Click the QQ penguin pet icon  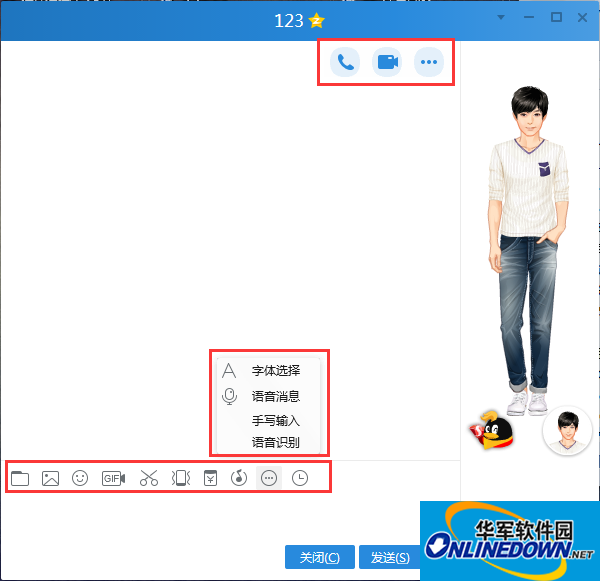[492, 430]
